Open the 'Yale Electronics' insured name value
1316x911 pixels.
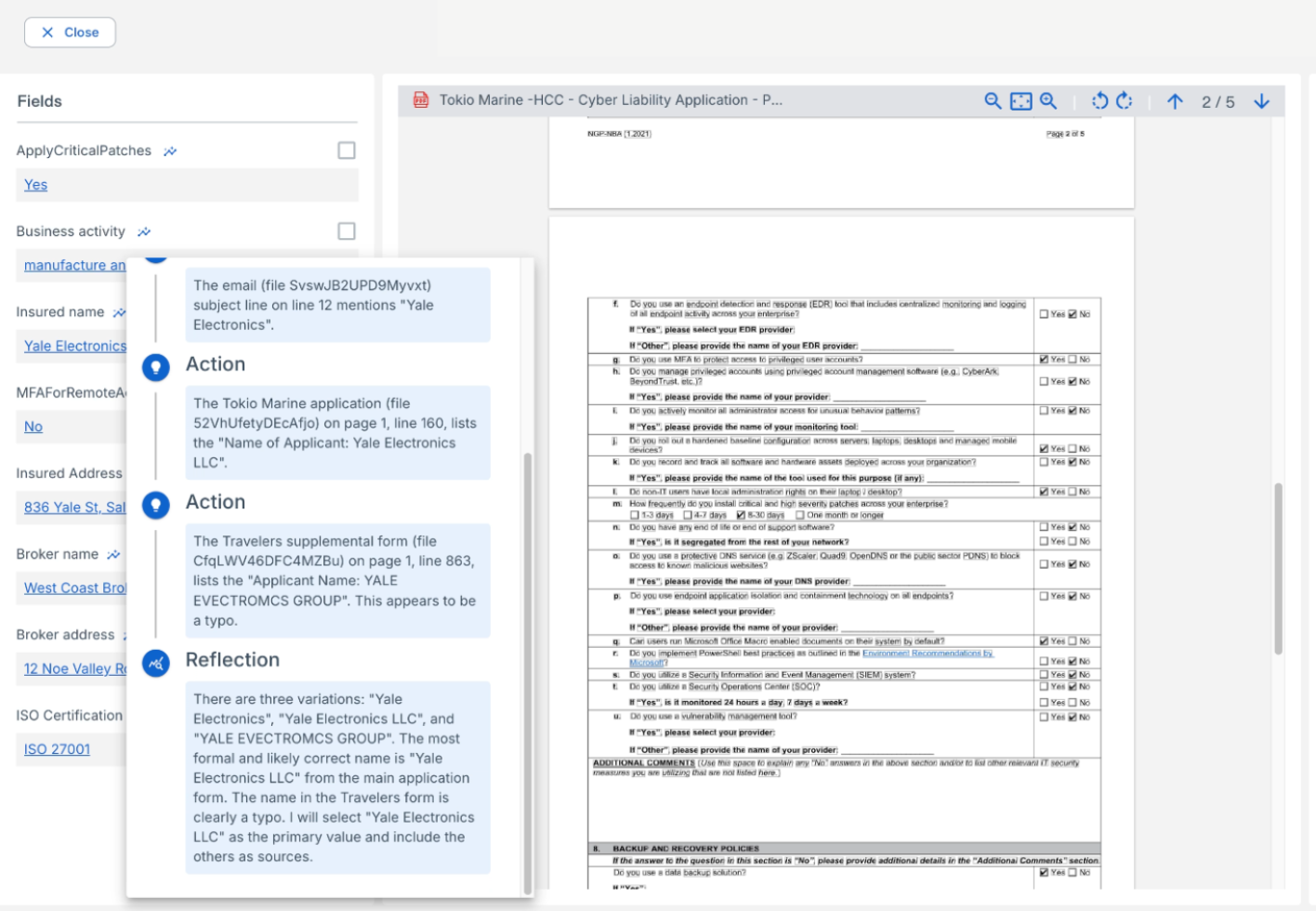pos(74,346)
